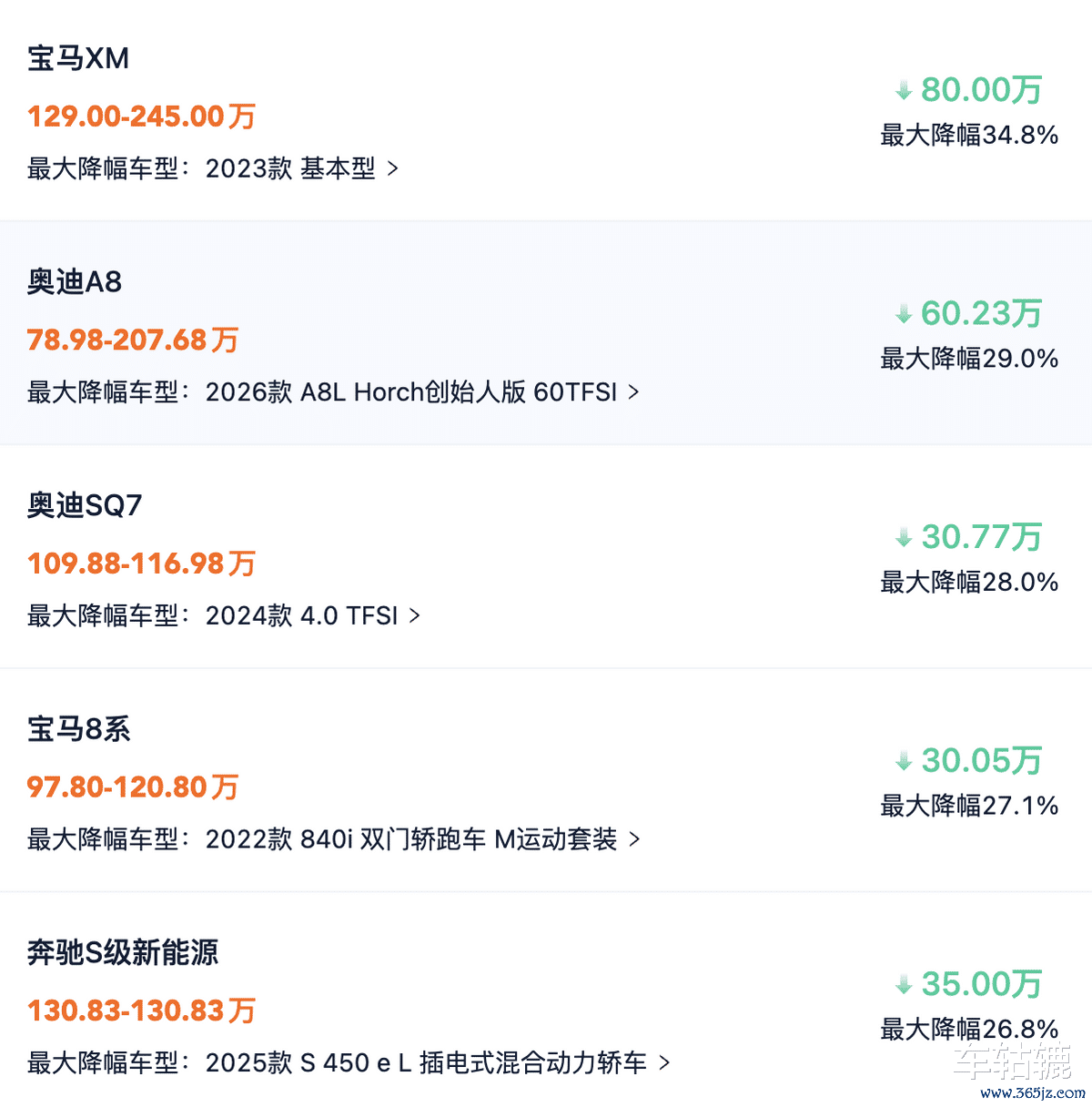Open the 宝马XM model title
The image size is (1092, 1107).
tap(78, 58)
